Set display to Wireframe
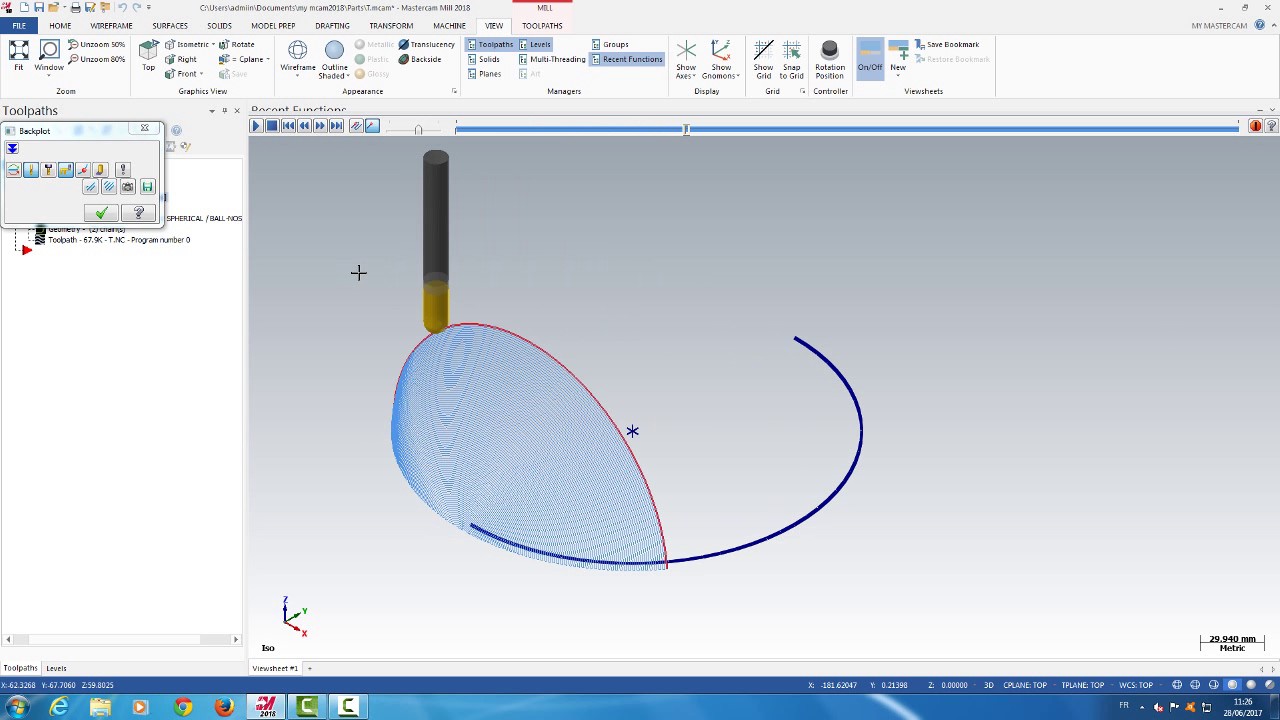Image resolution: width=1280 pixels, height=720 pixels. [x=297, y=55]
